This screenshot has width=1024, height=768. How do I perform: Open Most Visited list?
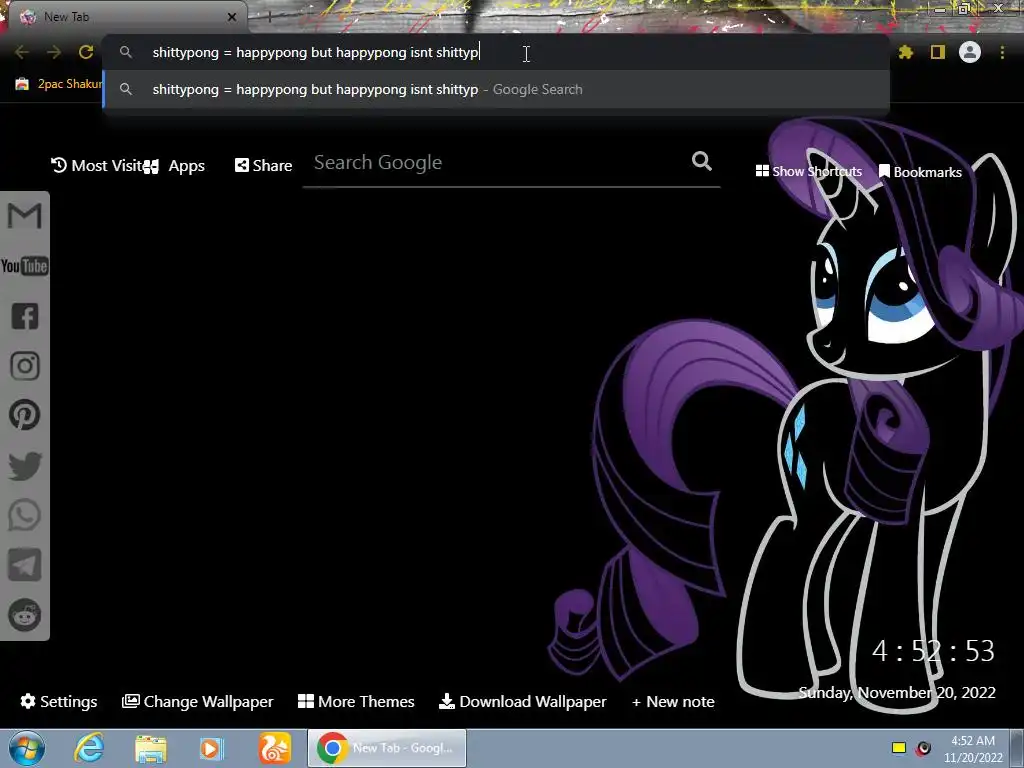click(97, 165)
